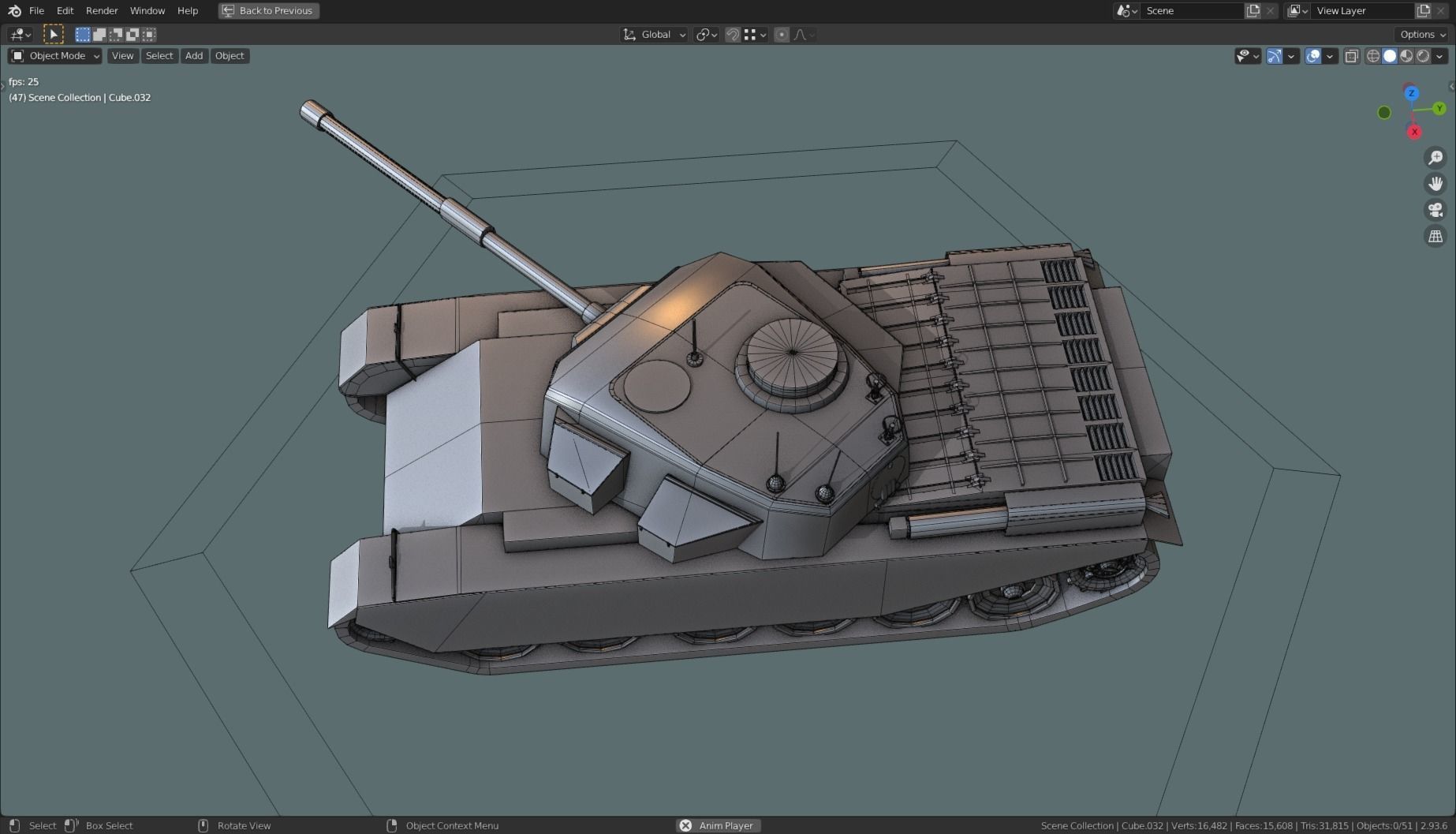Open the Window menu

(147, 10)
